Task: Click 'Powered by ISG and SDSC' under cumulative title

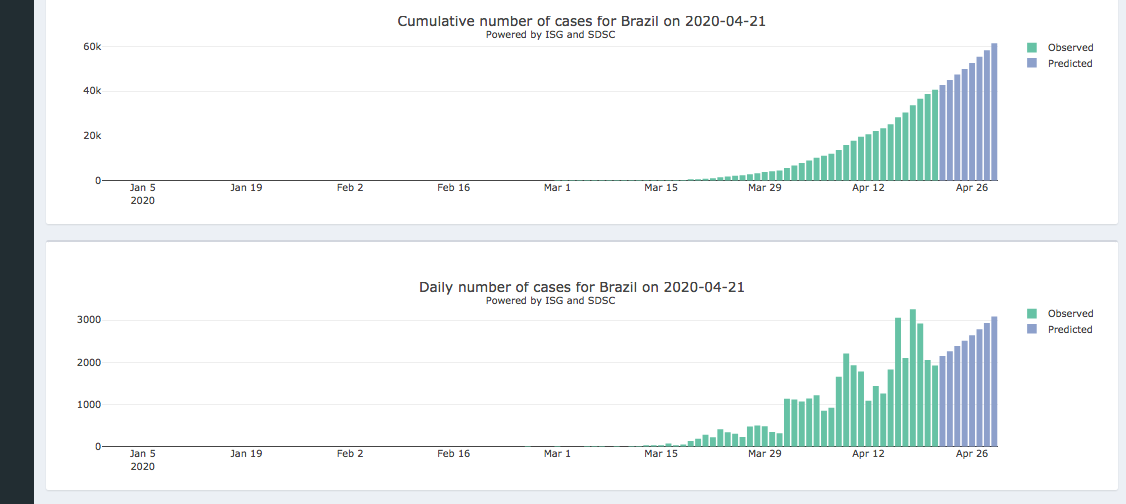Action: (550, 35)
